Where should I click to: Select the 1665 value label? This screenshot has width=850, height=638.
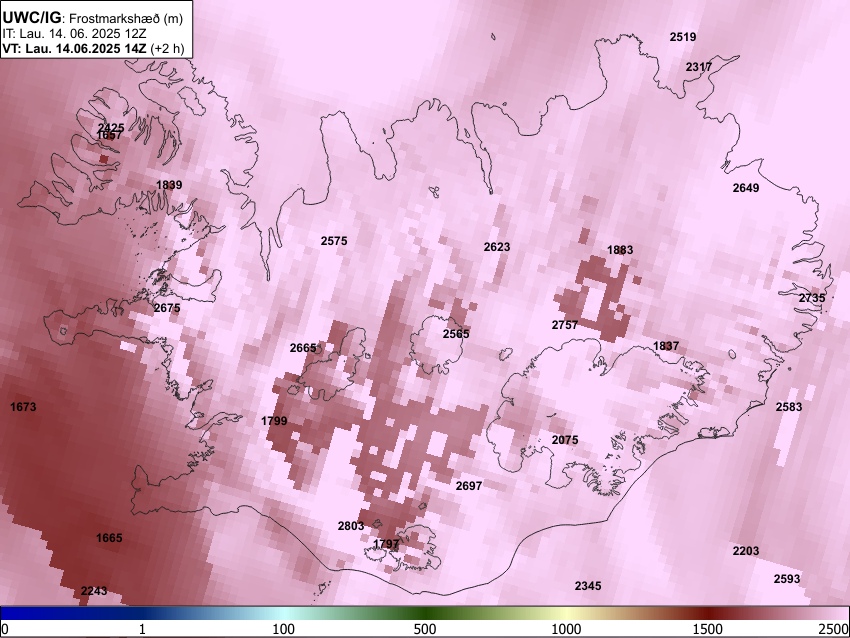tap(109, 538)
